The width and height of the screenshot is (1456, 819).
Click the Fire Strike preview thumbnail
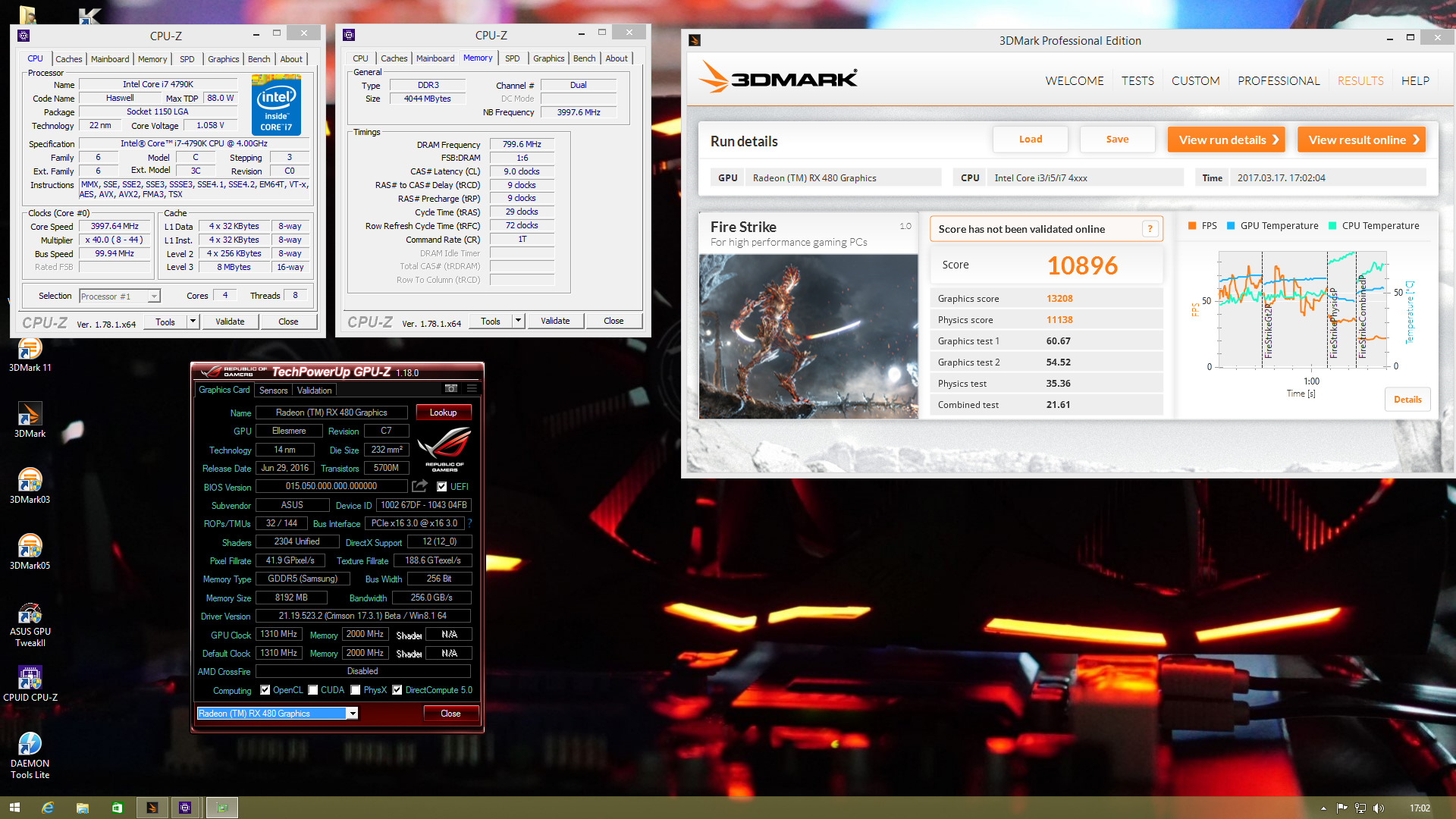pos(808,336)
